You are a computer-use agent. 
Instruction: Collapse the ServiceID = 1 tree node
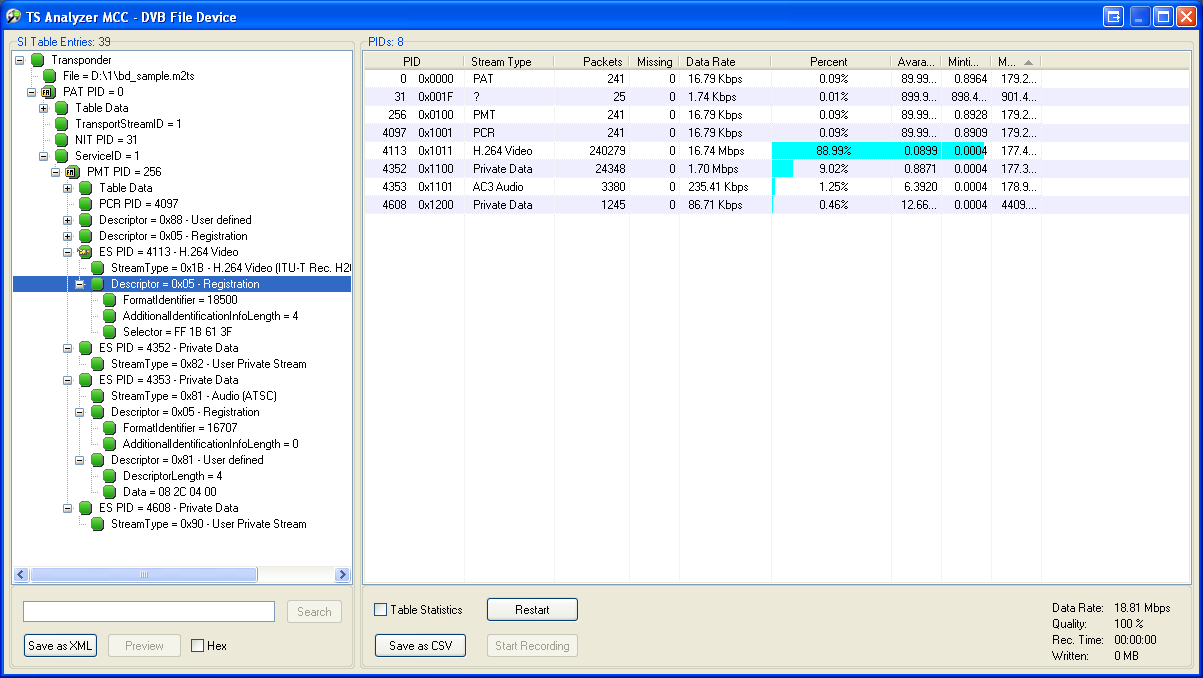(44, 156)
